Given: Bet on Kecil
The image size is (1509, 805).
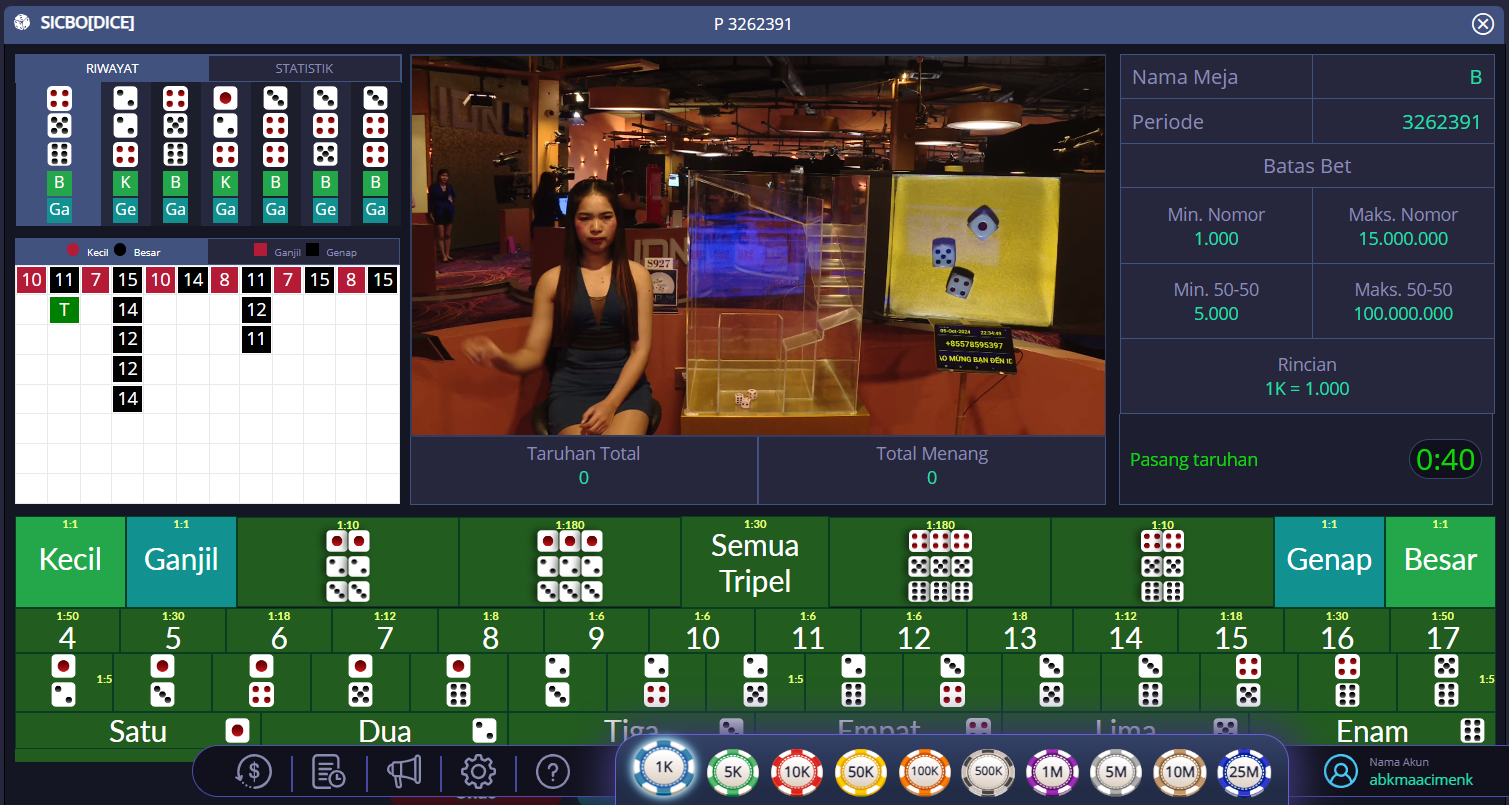Looking at the screenshot, I should click(x=70, y=561).
